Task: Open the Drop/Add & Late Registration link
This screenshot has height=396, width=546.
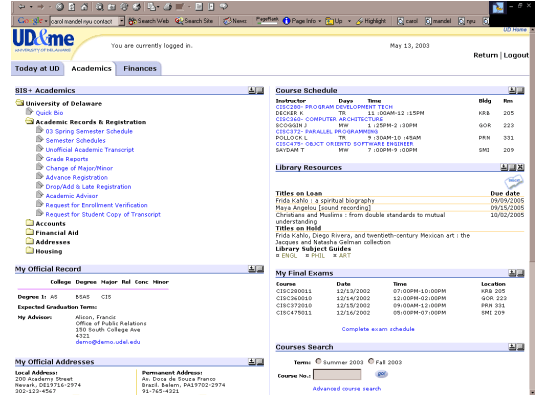Action: pyautogui.click(x=88, y=187)
